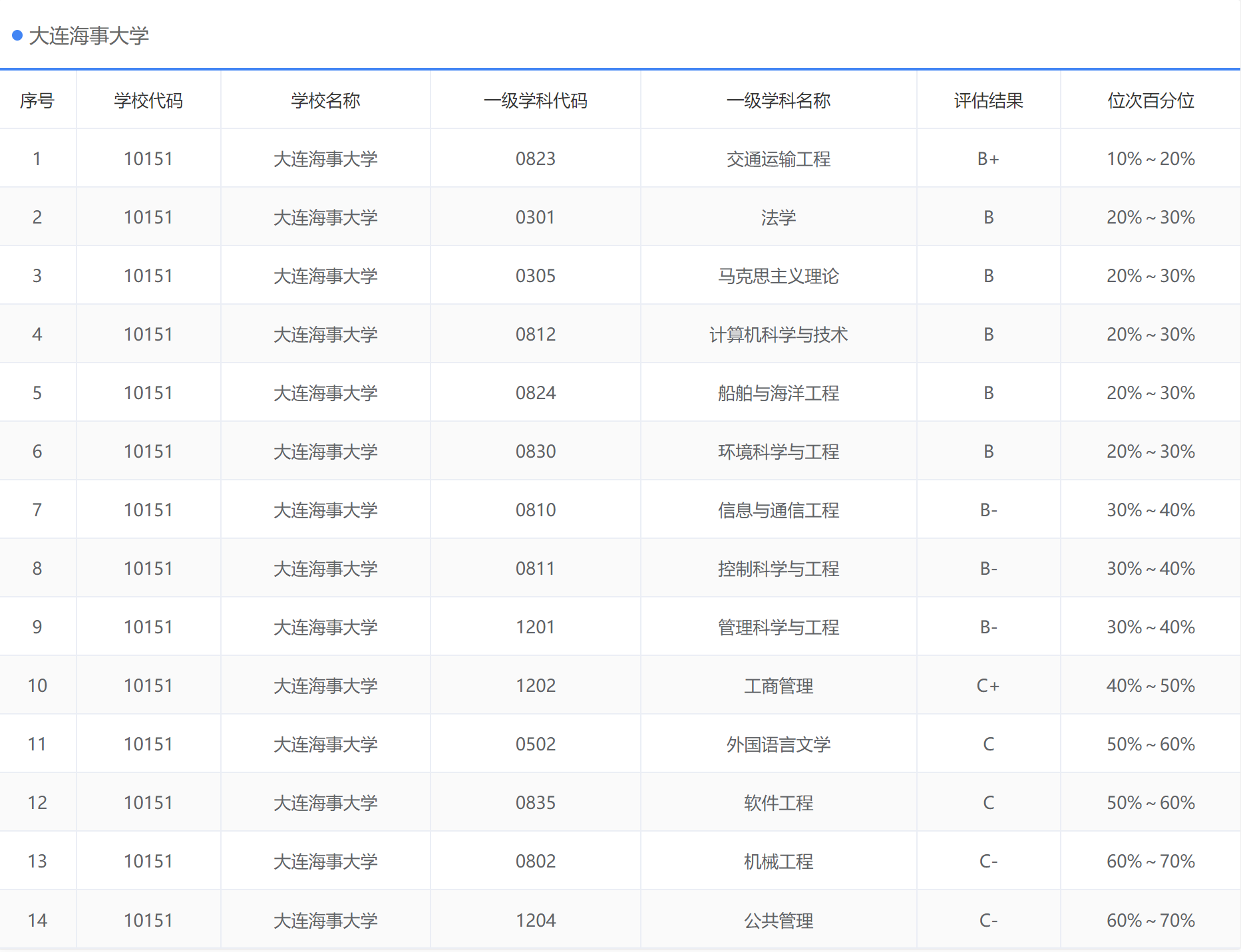Select the 软件工程 subject cell

pos(779,802)
